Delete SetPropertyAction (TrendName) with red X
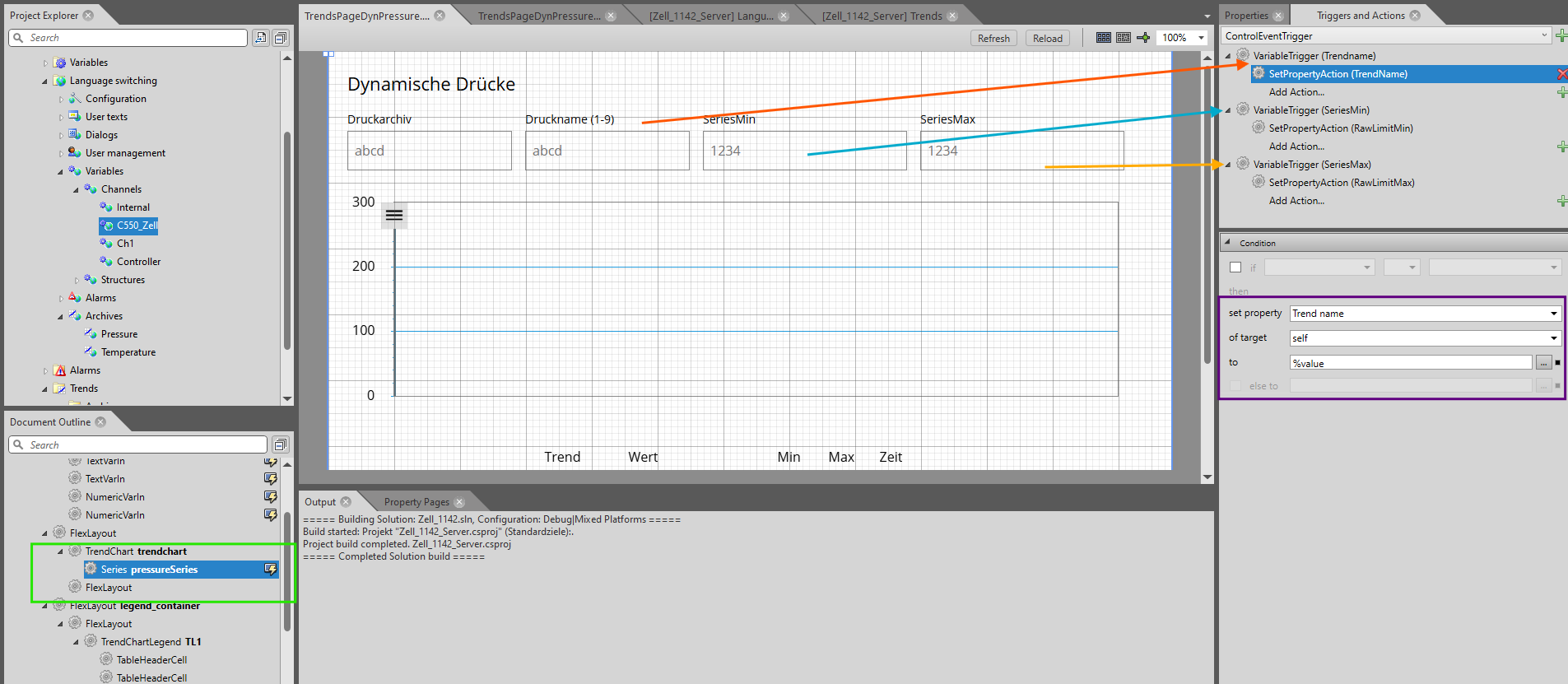The width and height of the screenshot is (1568, 684). point(1561,74)
